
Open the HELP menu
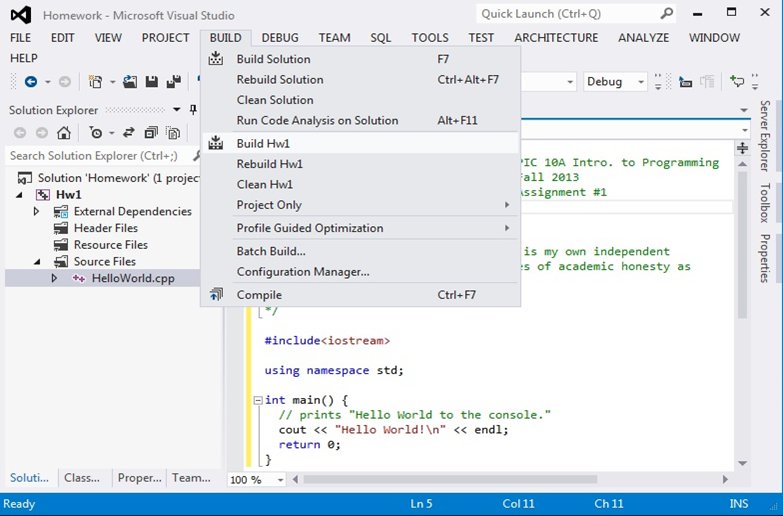pos(23,58)
